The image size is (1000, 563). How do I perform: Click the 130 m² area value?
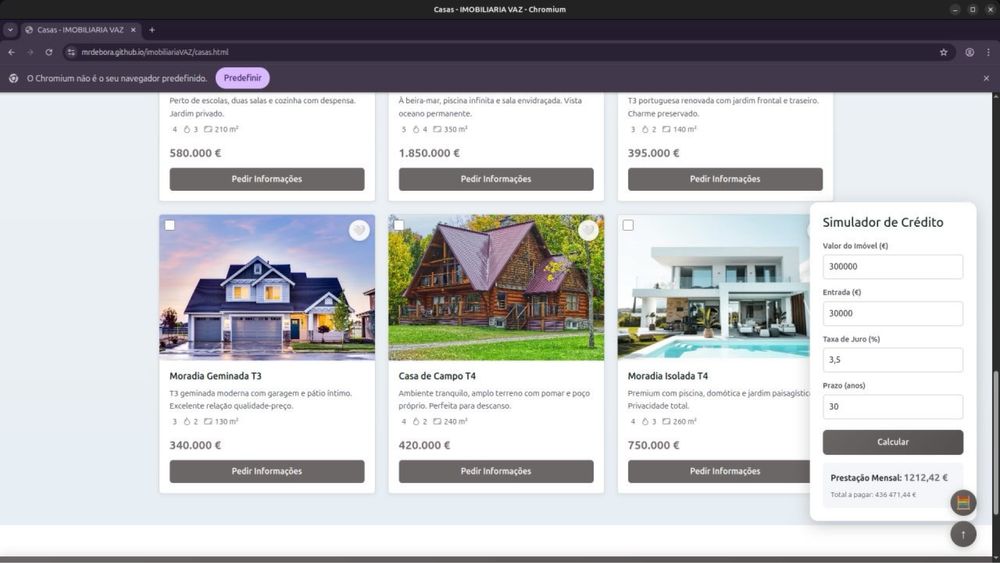coord(226,421)
